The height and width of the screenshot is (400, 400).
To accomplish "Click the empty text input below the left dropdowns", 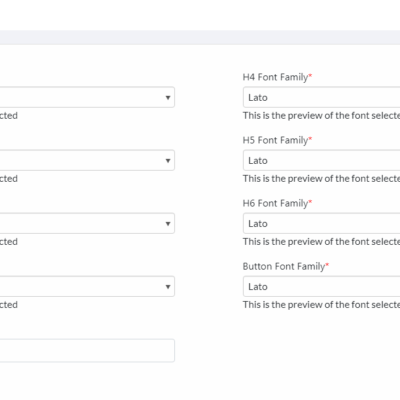I will point(87,351).
